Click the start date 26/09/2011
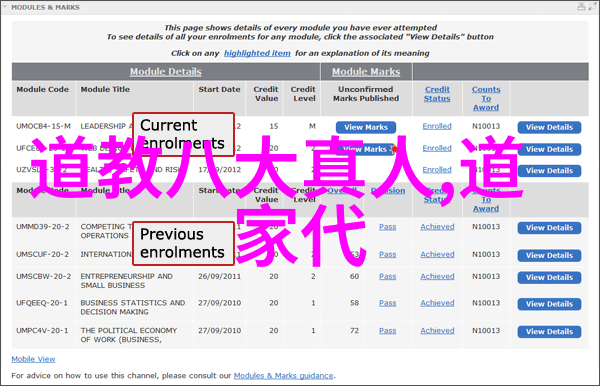The width and height of the screenshot is (600, 386). (x=220, y=276)
